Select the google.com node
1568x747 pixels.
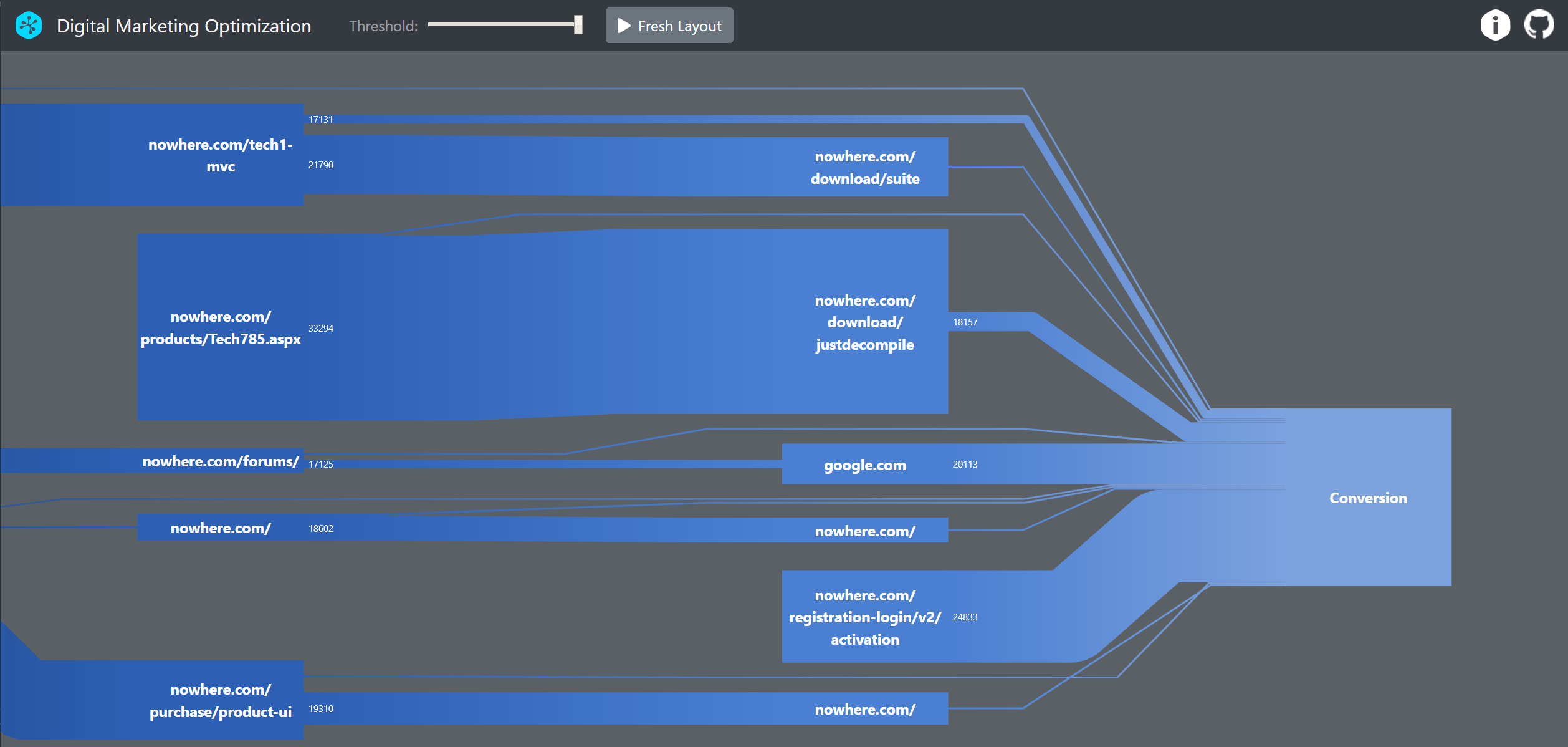[864, 465]
